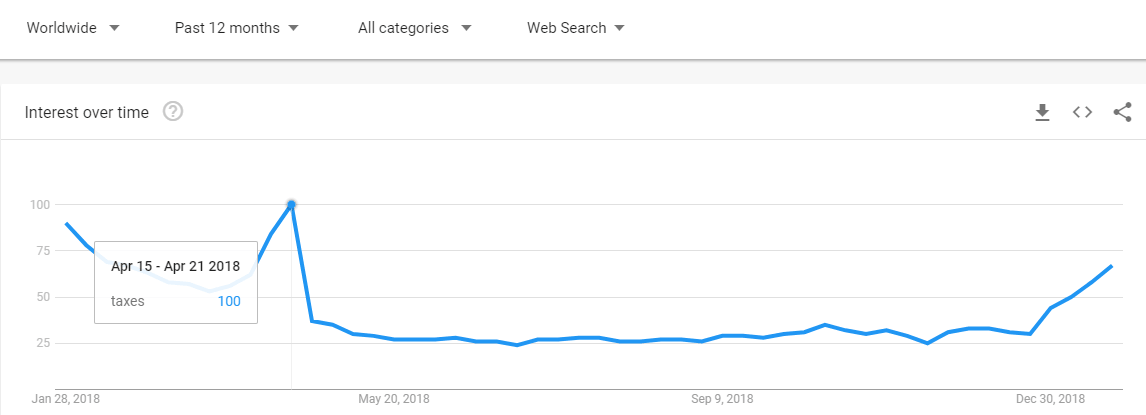Click the arrow next to All categories

(466, 28)
